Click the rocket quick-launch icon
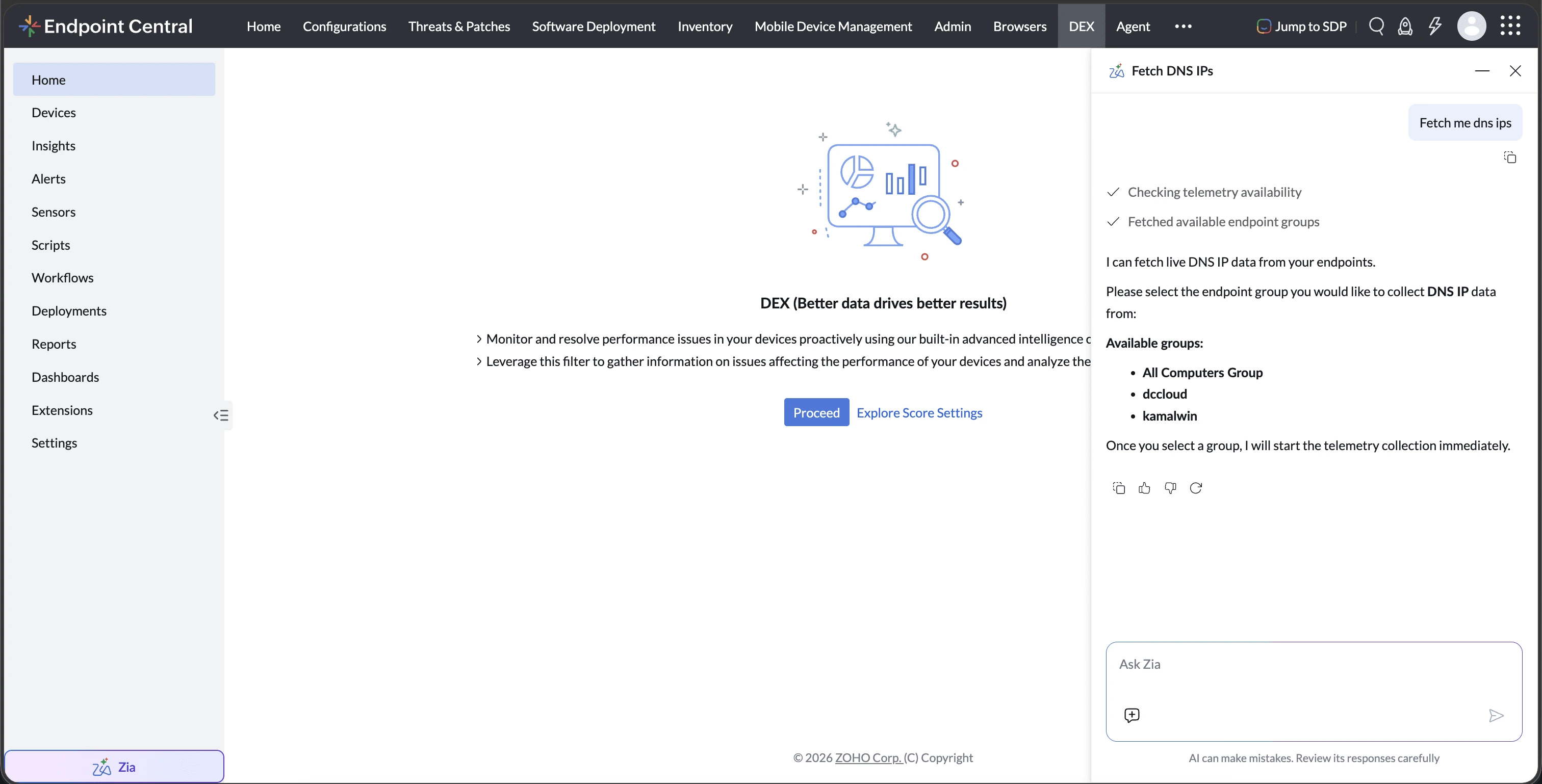 tap(1405, 27)
